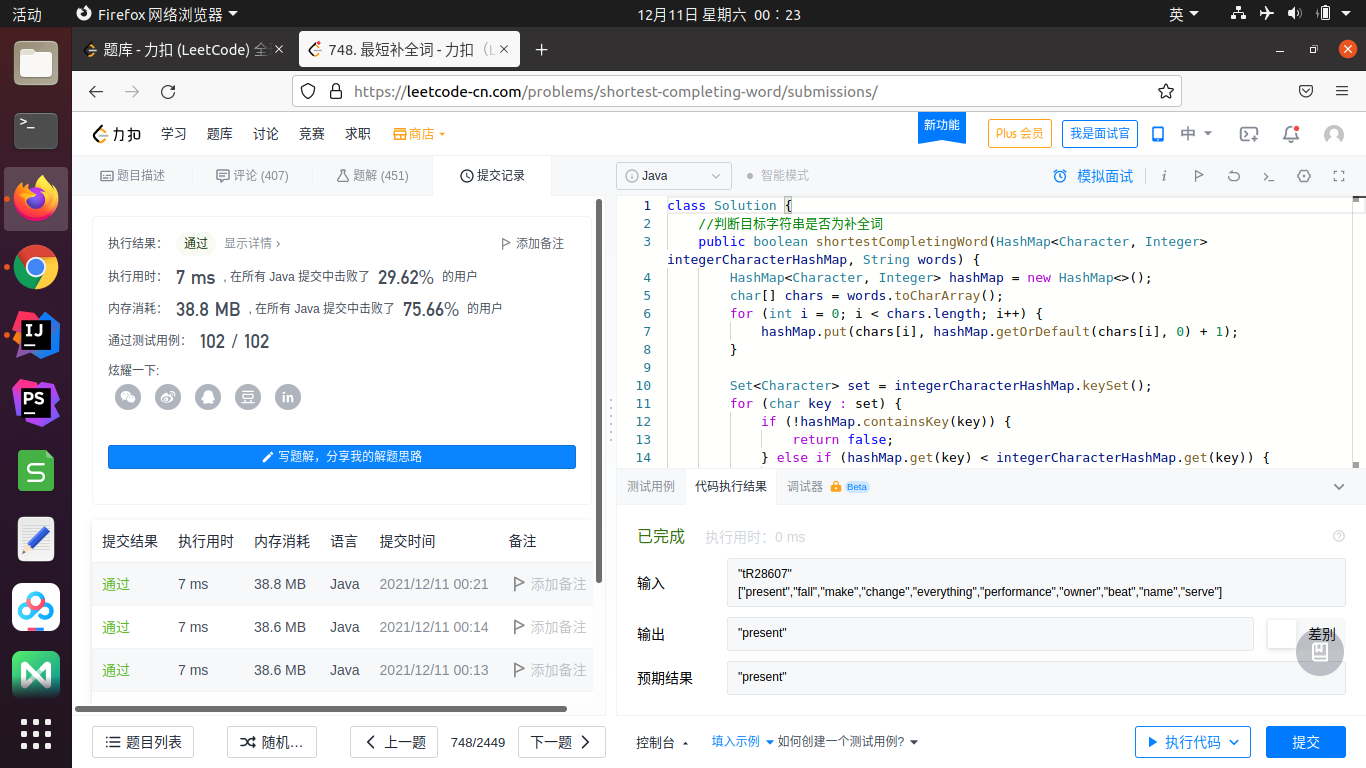Screen dimensions: 1366x768
Task: Go to 下一题 next problem
Action: pos(563,742)
